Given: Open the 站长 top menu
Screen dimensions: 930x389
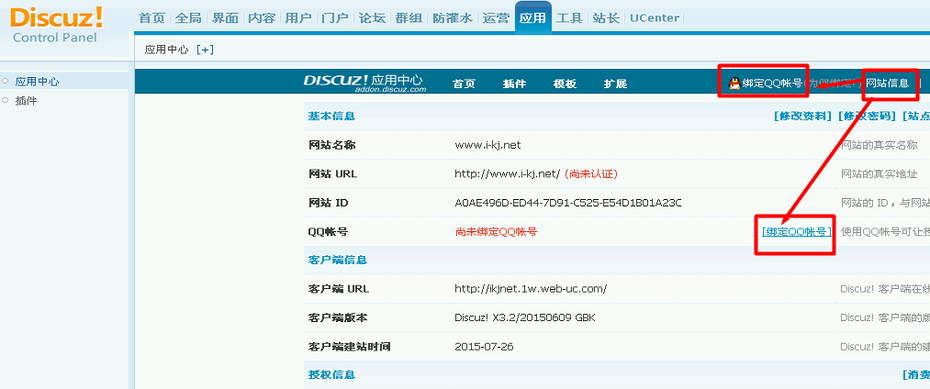Looking at the screenshot, I should point(606,18).
